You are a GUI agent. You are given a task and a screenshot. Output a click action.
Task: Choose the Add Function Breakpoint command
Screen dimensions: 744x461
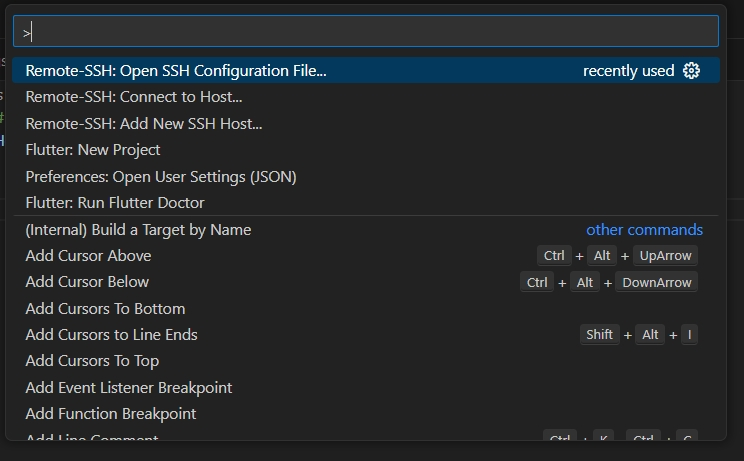tap(366, 414)
